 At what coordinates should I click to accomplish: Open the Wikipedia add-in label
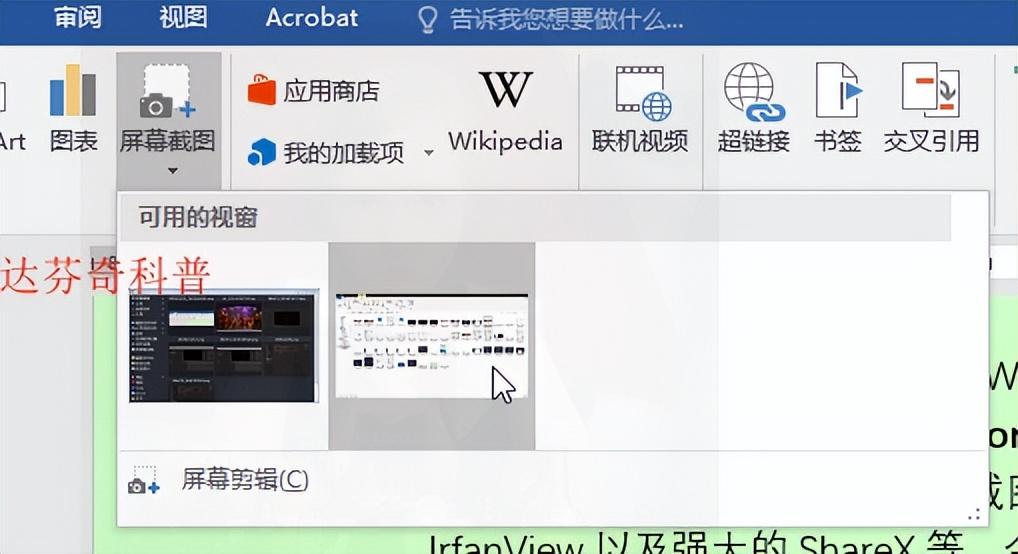pos(505,142)
